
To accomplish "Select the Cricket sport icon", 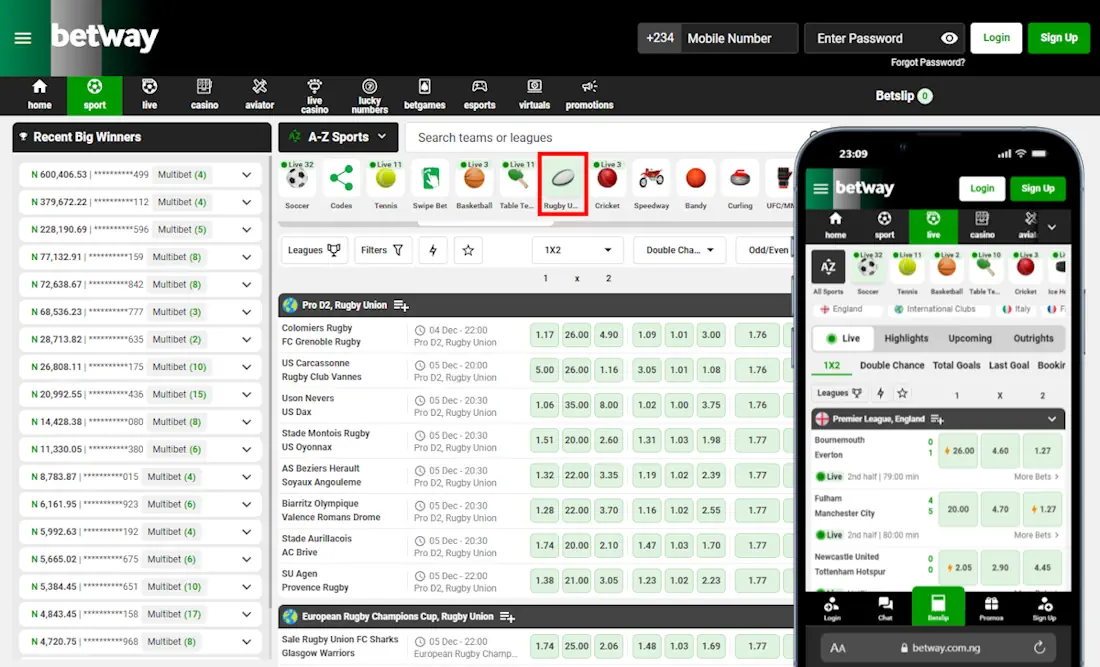I will pos(608,183).
